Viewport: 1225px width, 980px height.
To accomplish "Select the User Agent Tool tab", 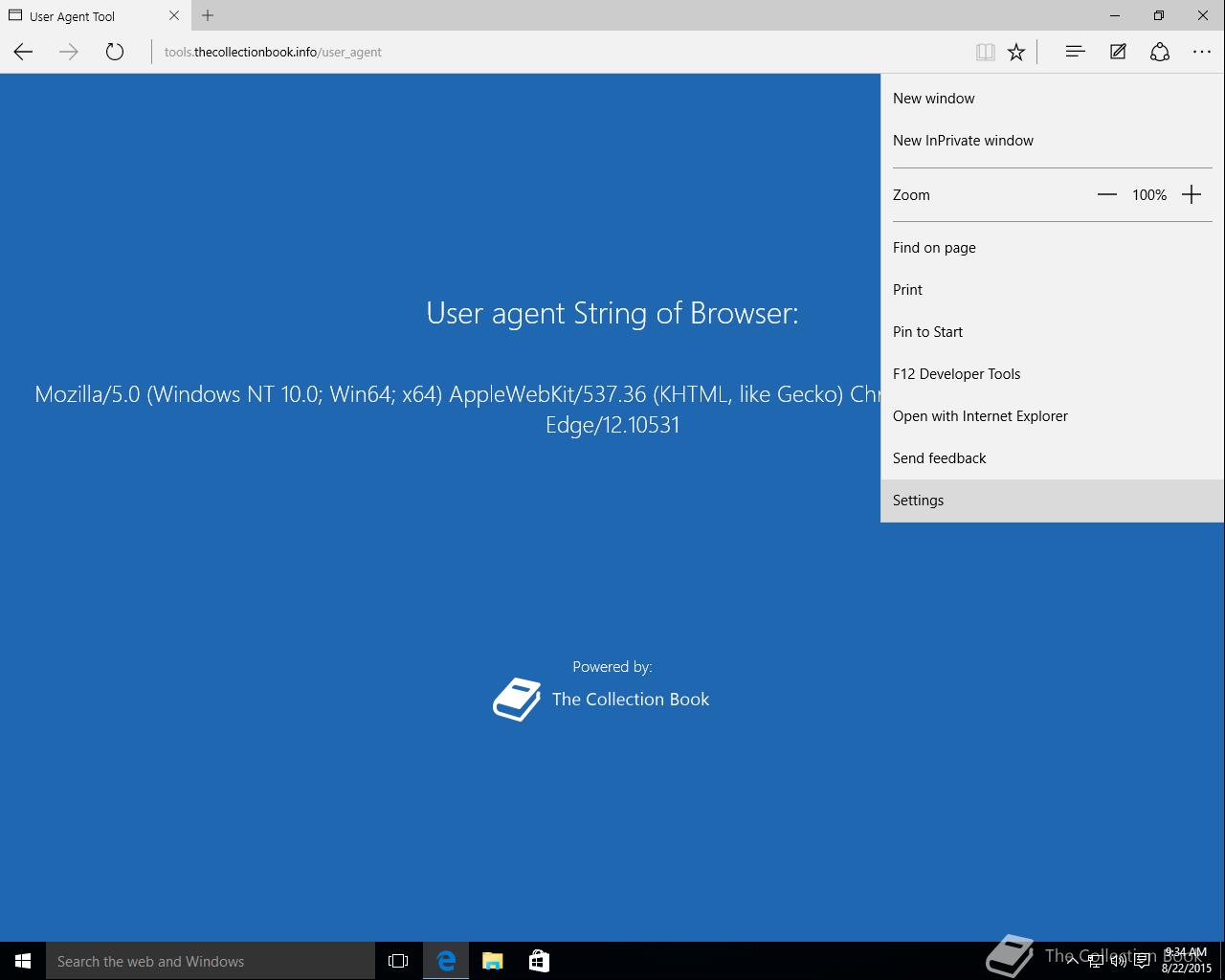I will [x=94, y=15].
